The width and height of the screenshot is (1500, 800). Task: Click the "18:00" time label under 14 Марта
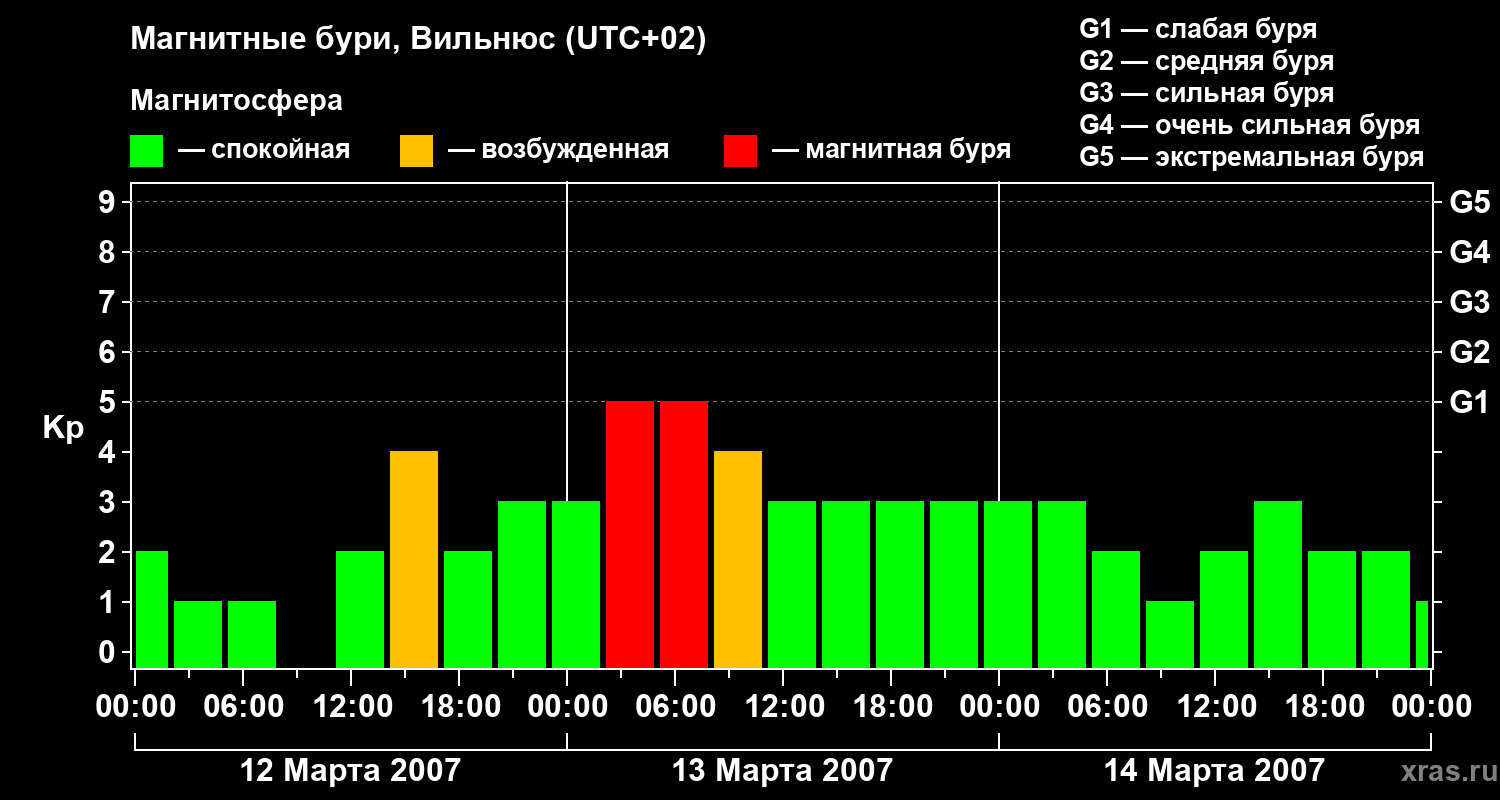[x=1323, y=706]
